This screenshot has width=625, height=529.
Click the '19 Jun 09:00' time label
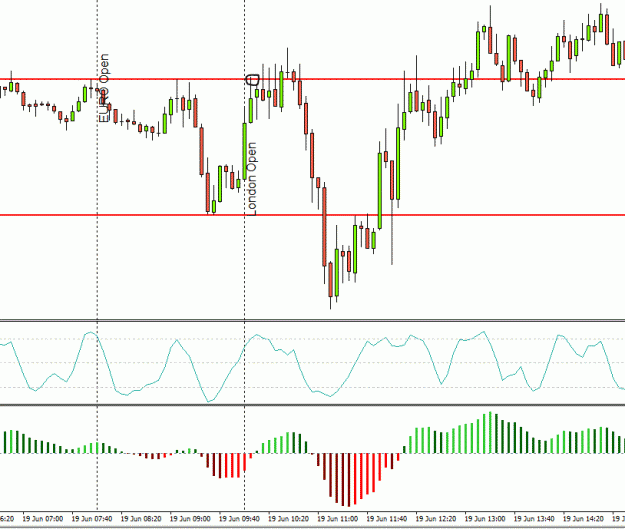[190, 519]
